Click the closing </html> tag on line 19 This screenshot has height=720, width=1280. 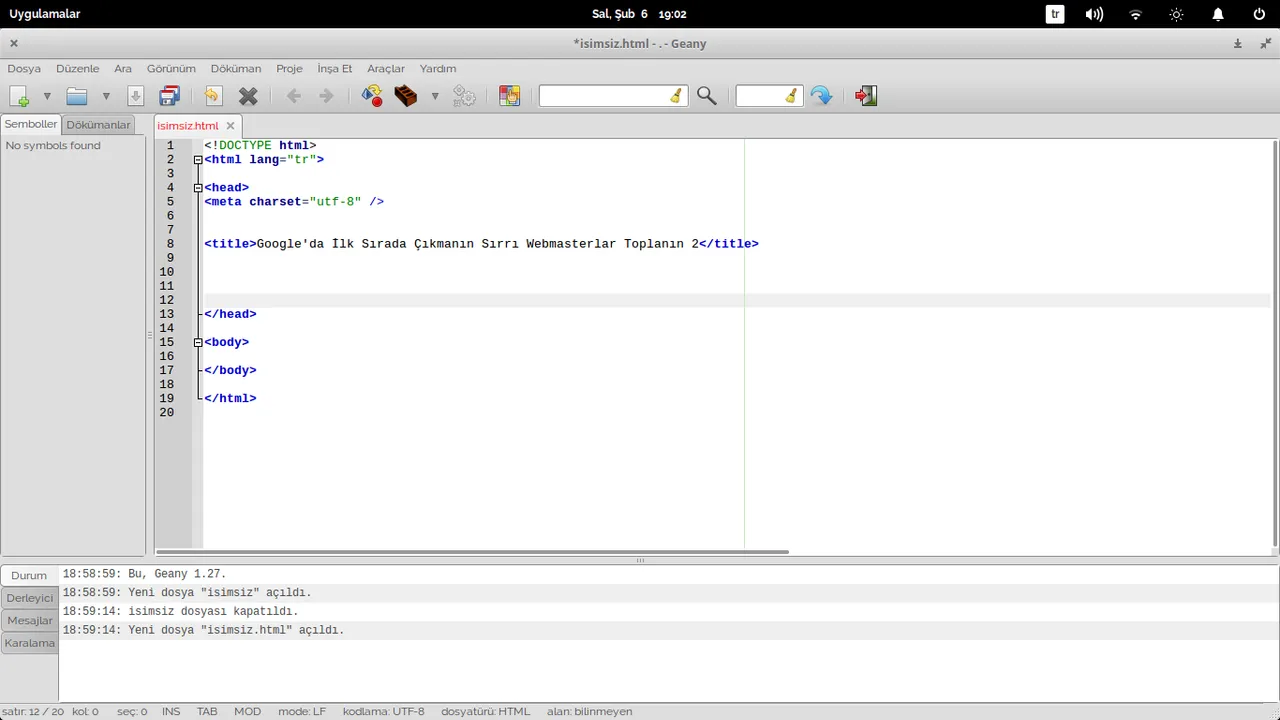pyautogui.click(x=230, y=398)
